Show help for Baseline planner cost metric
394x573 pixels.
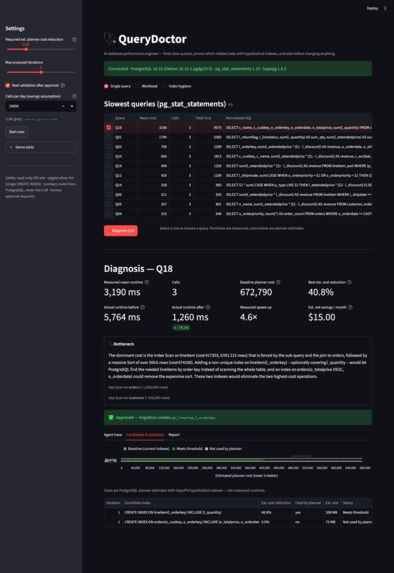coord(279,282)
